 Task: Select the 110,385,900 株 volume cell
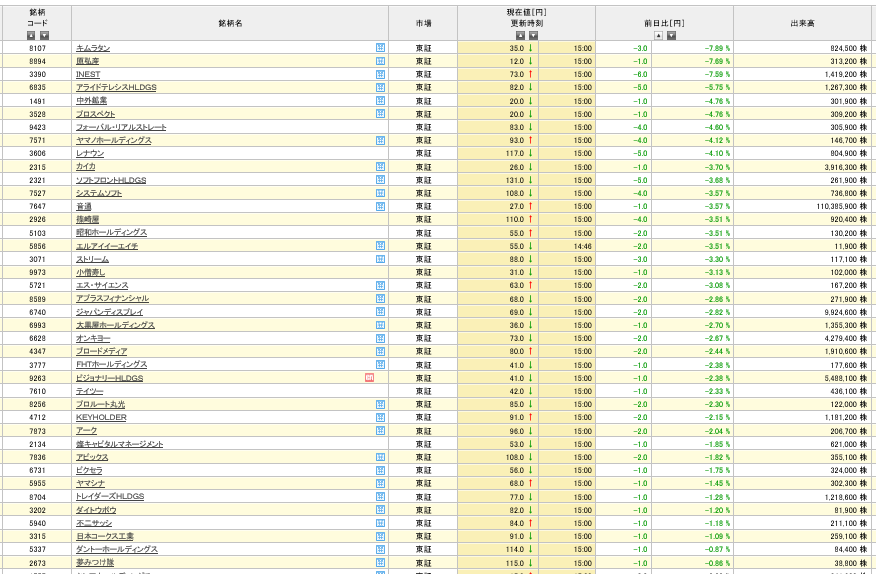tap(804, 207)
